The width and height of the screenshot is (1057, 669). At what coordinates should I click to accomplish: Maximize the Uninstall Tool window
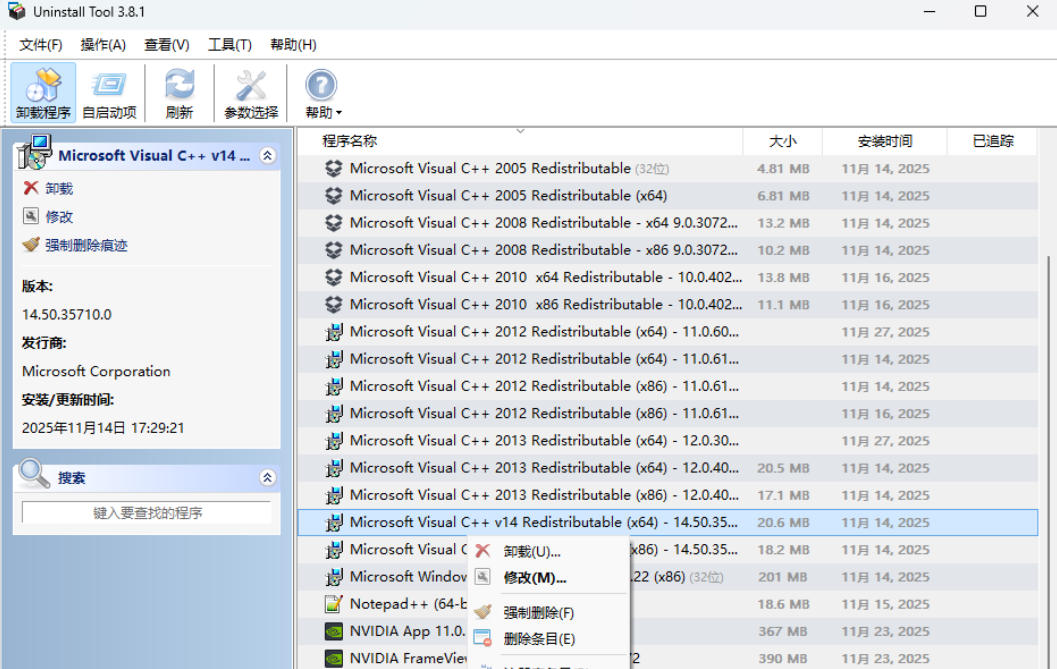click(x=981, y=11)
